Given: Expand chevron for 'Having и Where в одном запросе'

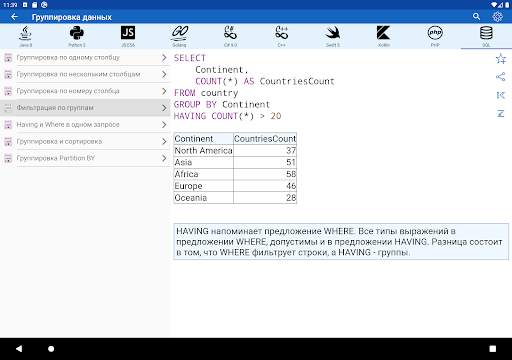Looking at the screenshot, I should pyautogui.click(x=164, y=125).
